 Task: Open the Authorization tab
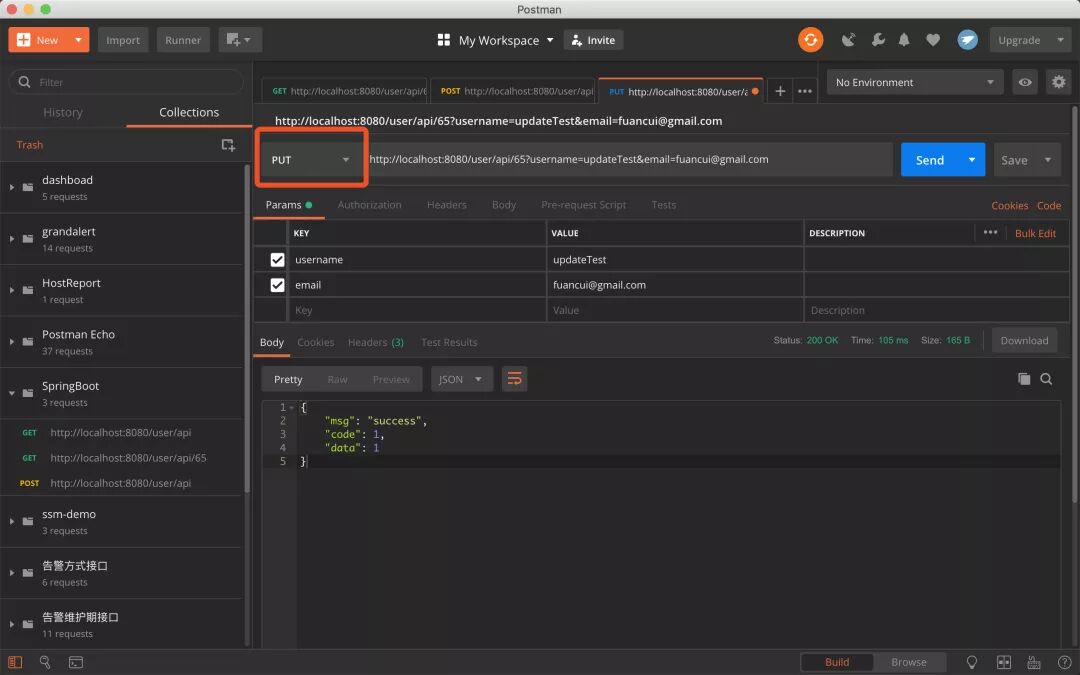point(369,205)
